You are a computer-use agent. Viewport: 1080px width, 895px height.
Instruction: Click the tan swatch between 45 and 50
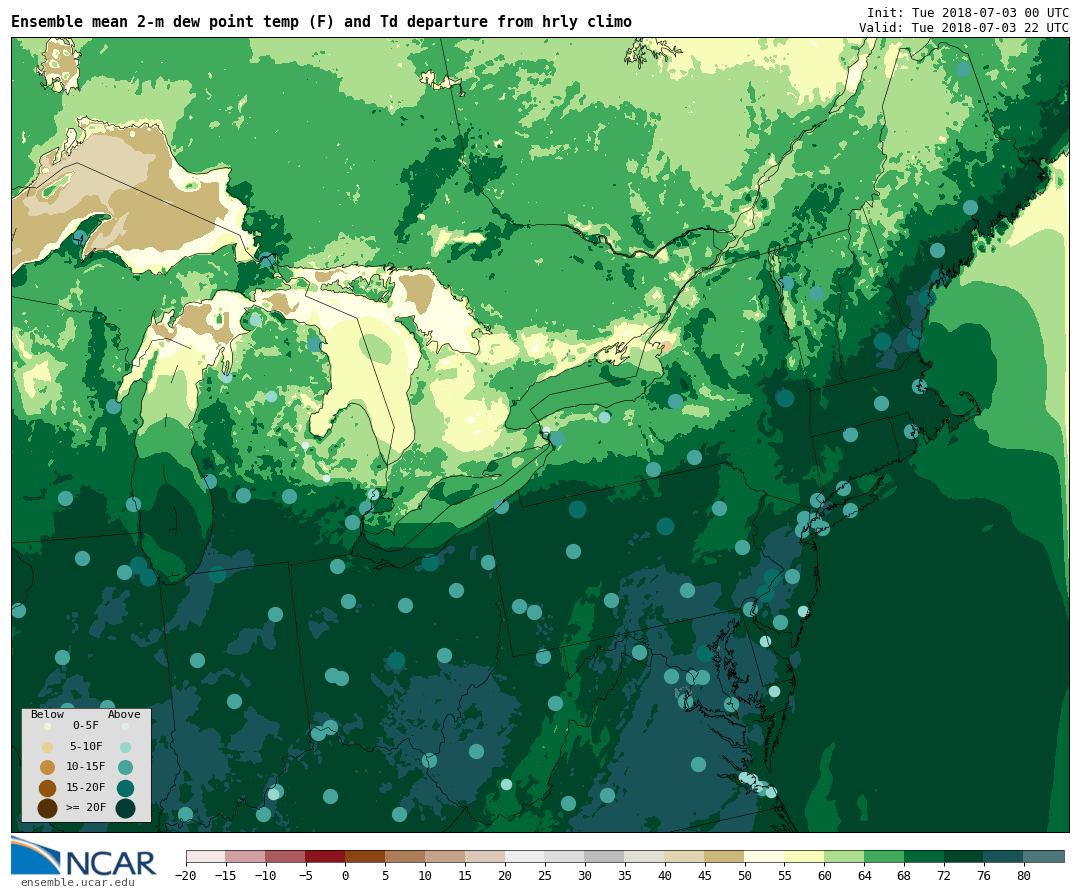(725, 856)
